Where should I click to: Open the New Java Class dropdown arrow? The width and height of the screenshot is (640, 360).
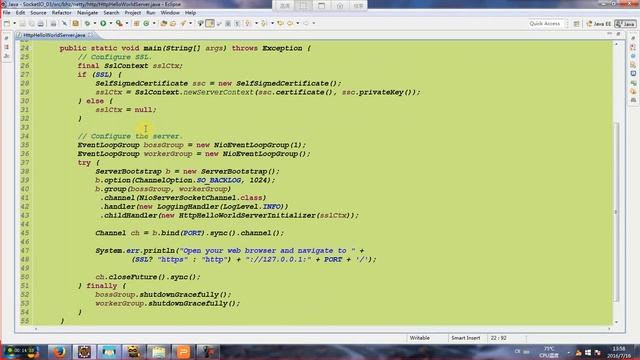pyautogui.click(x=154, y=24)
